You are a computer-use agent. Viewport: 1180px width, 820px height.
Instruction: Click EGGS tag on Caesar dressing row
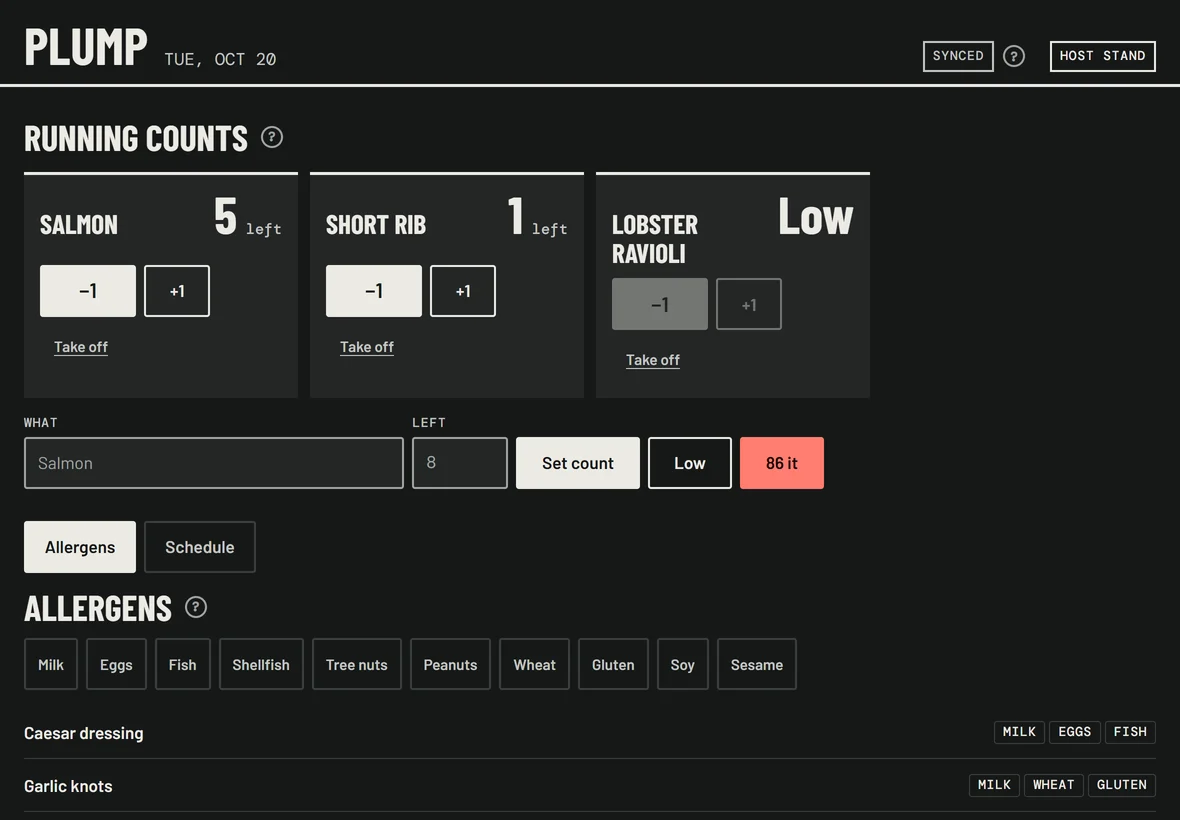pos(1075,732)
